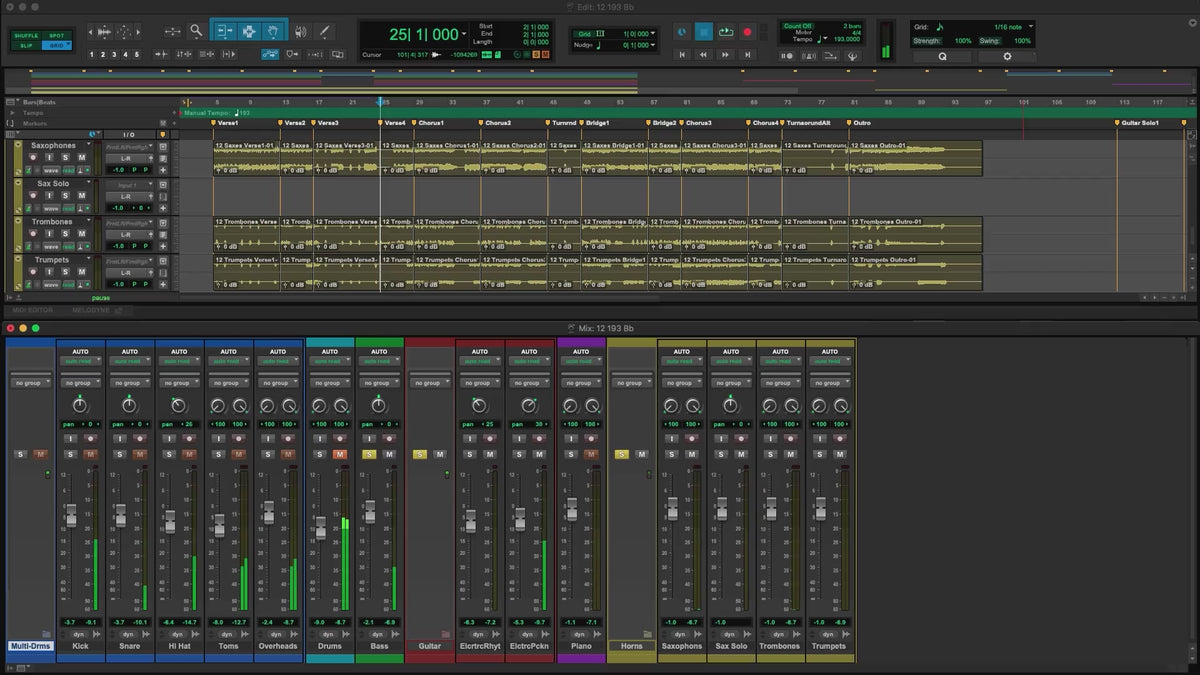The height and width of the screenshot is (675, 1200).
Task: Record-enable the Trombones track
Action: (33, 234)
